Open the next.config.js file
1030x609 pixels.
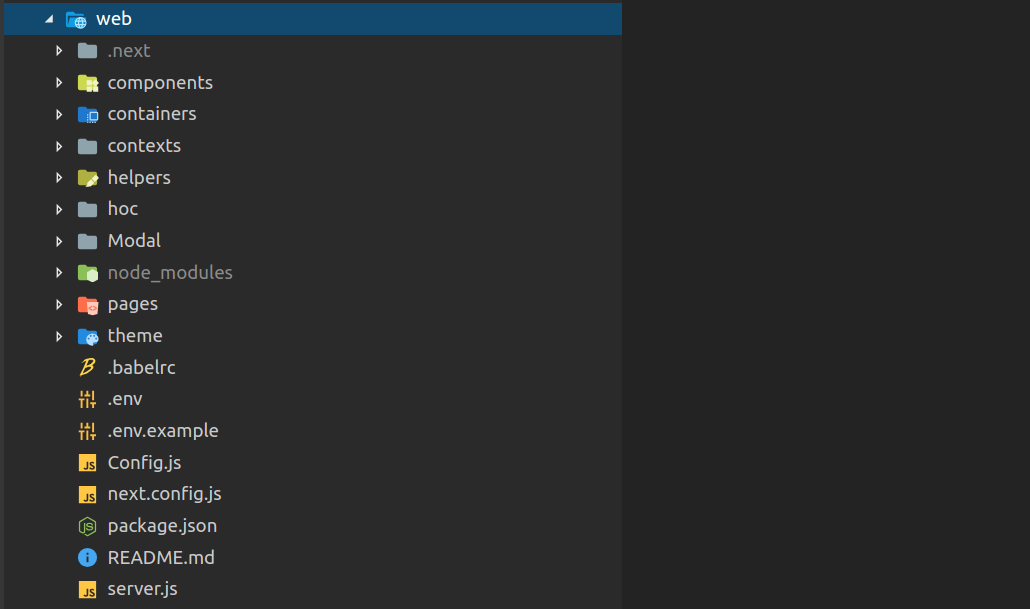tap(164, 494)
